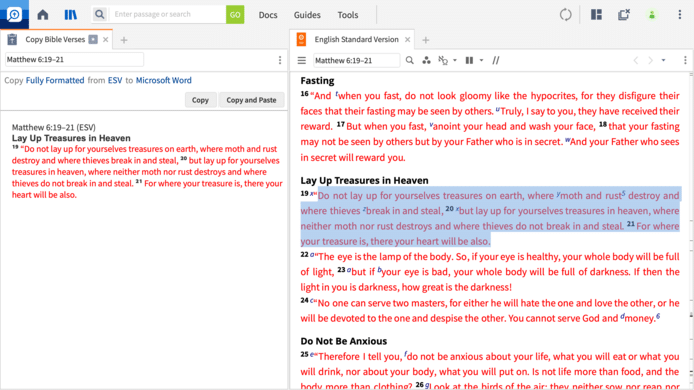Viewport: 694px width, 390px height.
Task: Expand the navigation history dropdown
Action: coord(663,61)
